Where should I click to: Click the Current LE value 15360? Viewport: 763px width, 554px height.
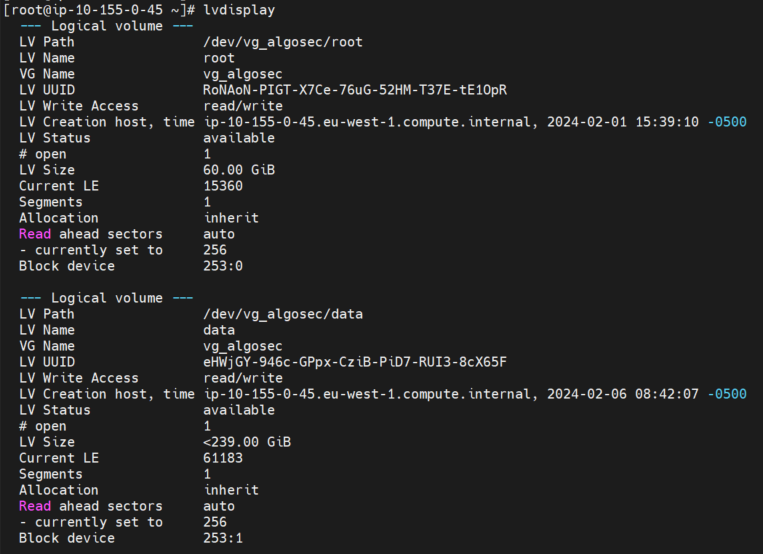tap(223, 186)
